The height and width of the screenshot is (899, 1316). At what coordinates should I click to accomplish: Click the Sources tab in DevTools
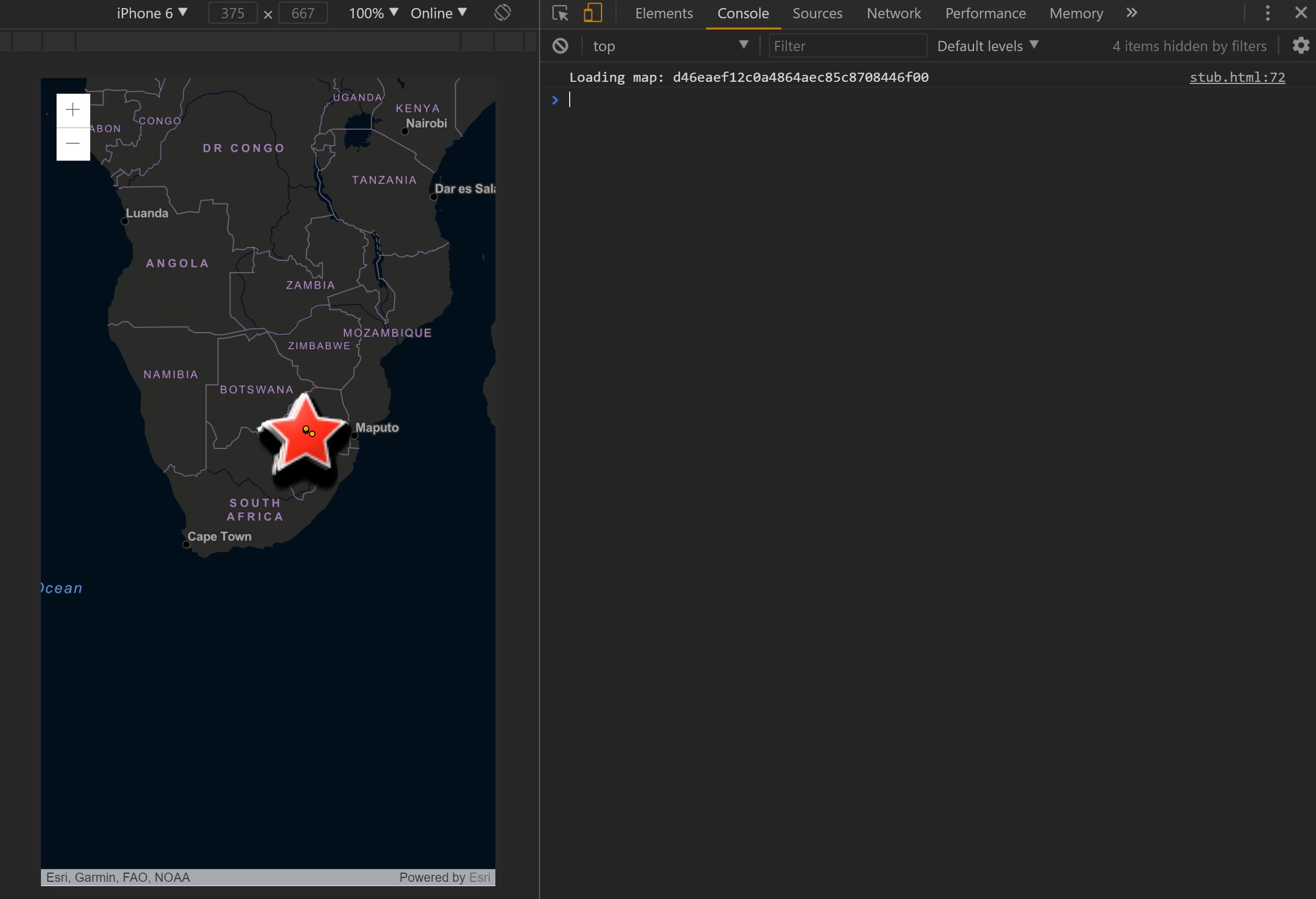[x=817, y=13]
